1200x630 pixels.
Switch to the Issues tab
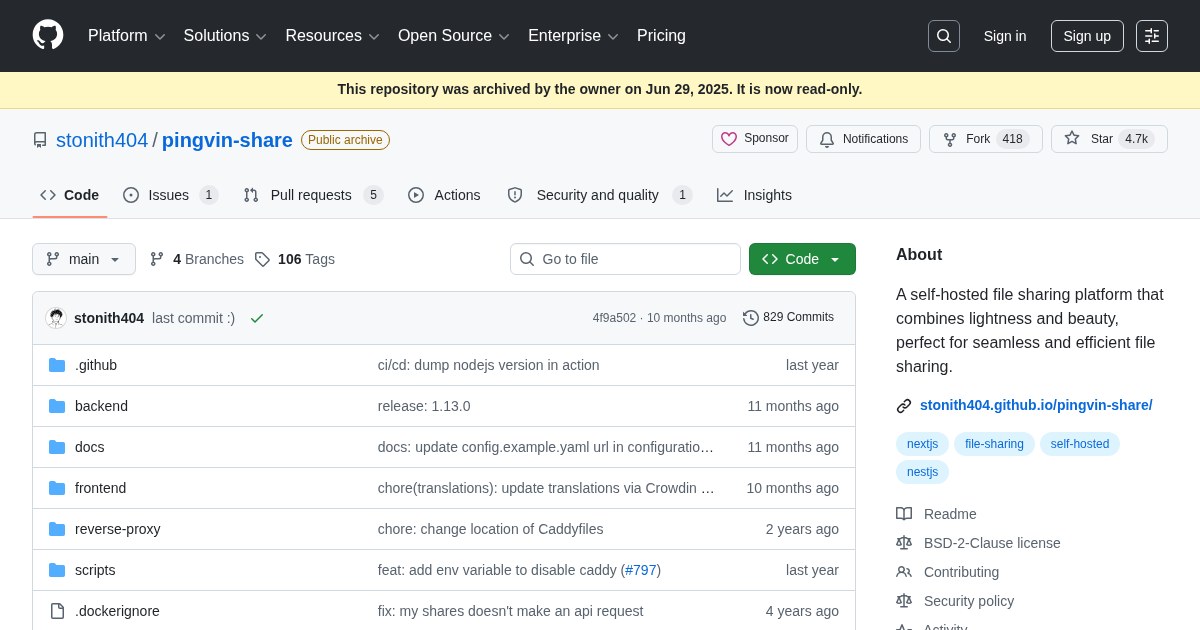[170, 195]
